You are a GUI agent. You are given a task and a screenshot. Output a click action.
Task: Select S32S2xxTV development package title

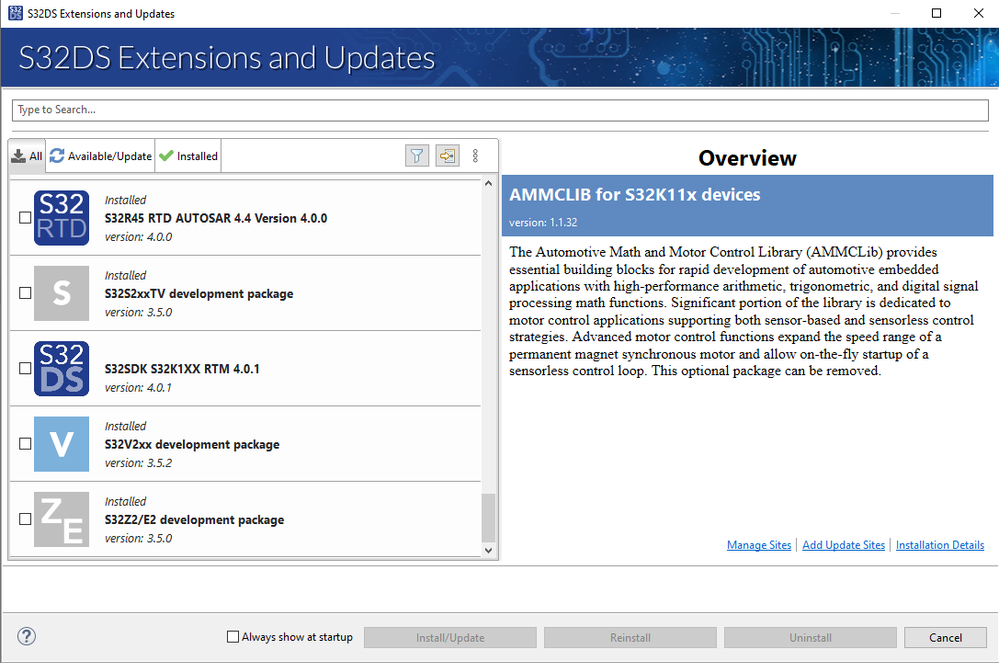(199, 294)
